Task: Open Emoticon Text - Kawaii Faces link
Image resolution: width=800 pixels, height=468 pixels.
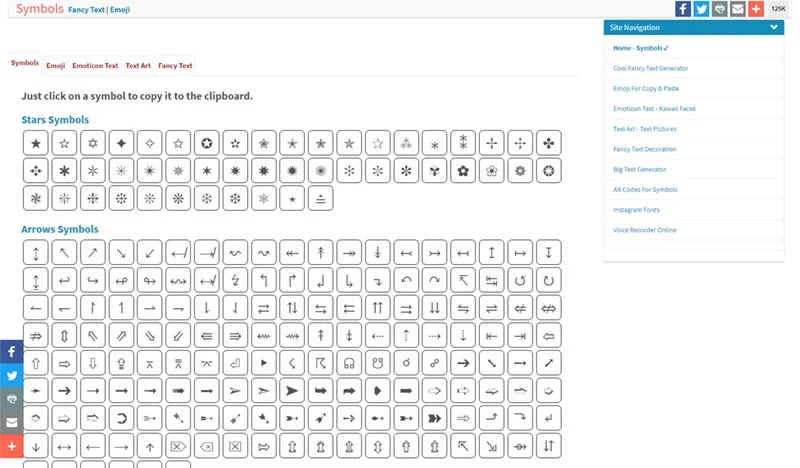Action: pyautogui.click(x=654, y=109)
